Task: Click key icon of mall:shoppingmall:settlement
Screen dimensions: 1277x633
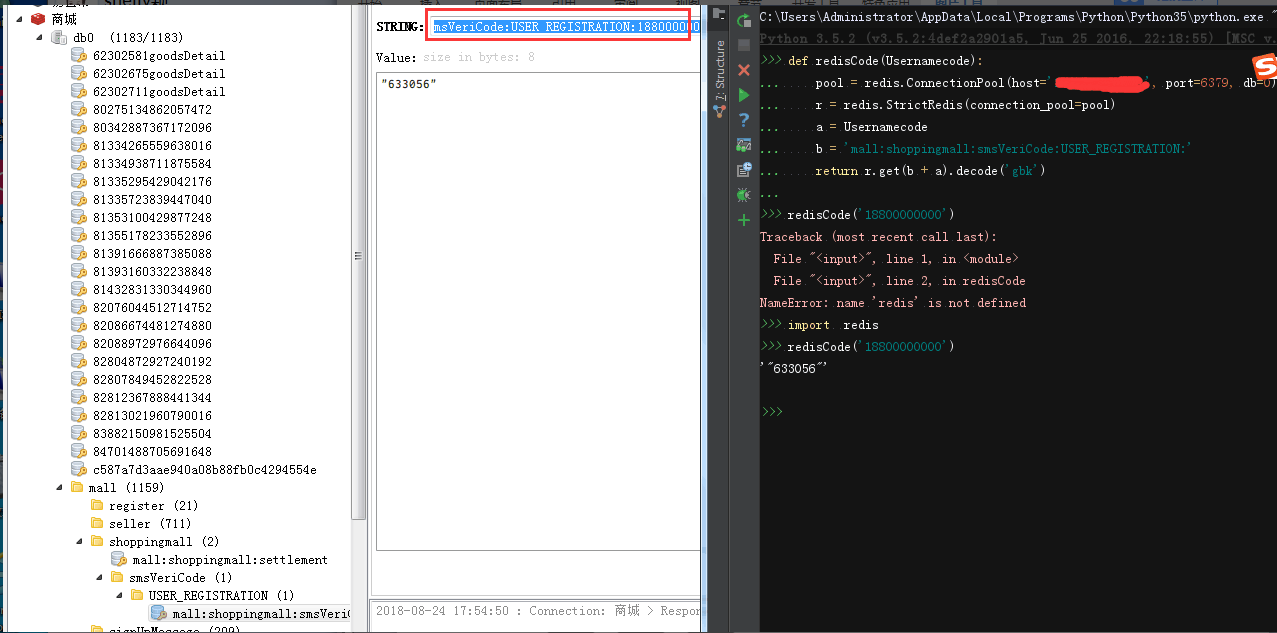Action: (119, 559)
